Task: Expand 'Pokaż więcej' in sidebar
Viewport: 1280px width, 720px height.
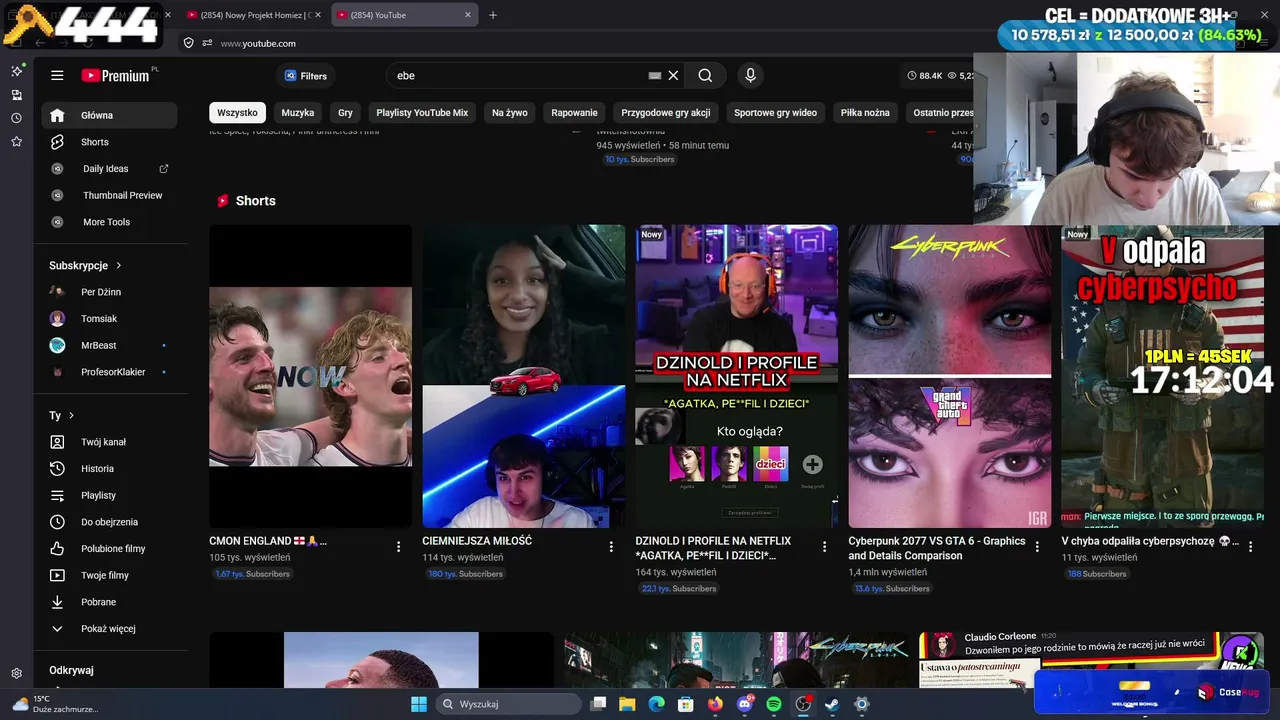Action: pos(109,629)
